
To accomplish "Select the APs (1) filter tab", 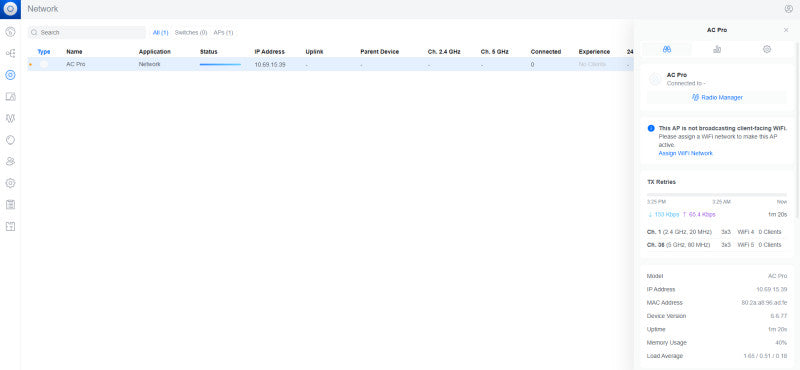I will [223, 33].
